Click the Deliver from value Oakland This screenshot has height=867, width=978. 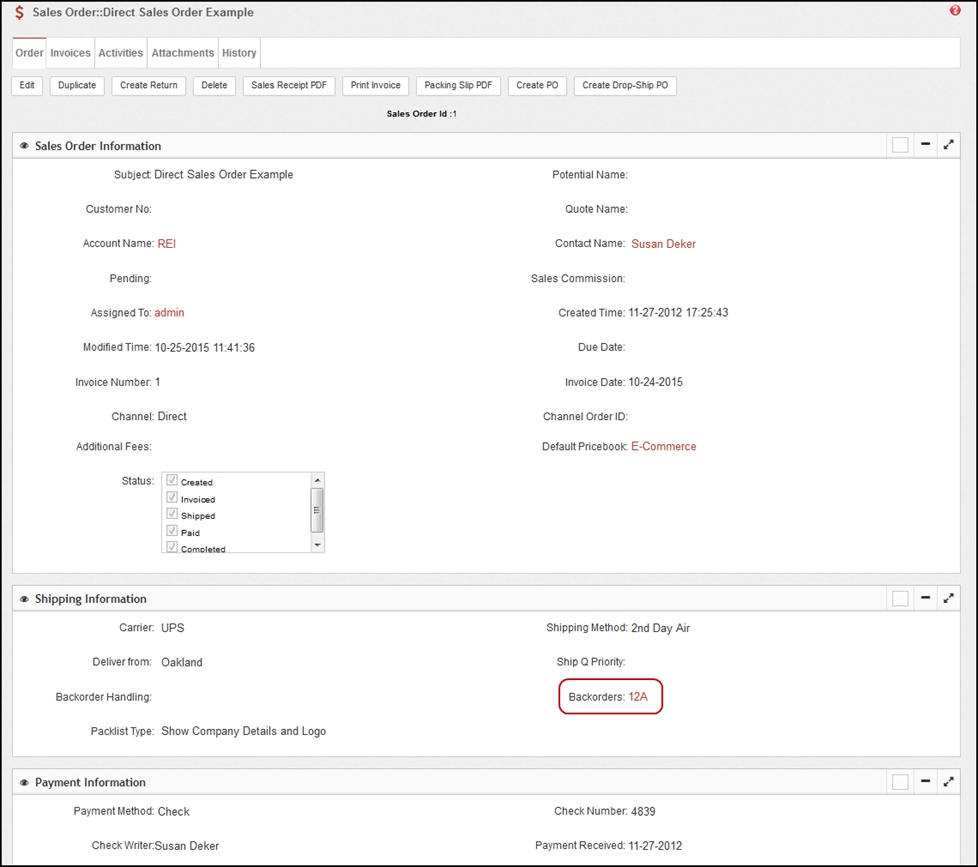[x=182, y=662]
